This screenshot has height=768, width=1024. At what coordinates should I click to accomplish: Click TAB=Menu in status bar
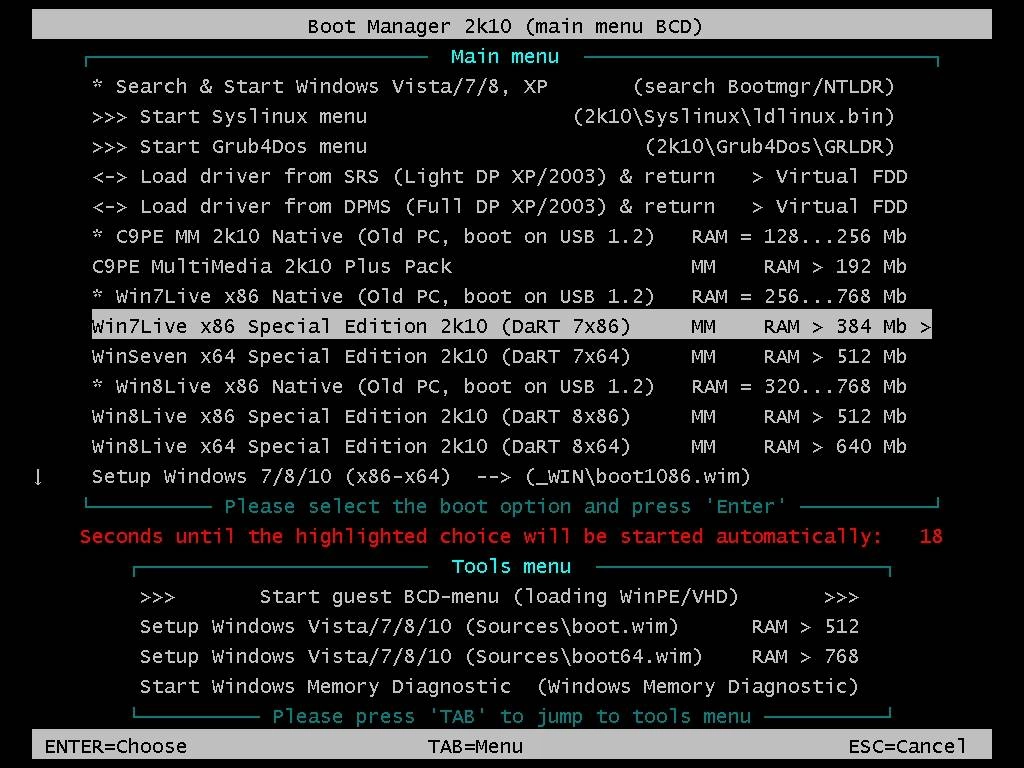475,746
